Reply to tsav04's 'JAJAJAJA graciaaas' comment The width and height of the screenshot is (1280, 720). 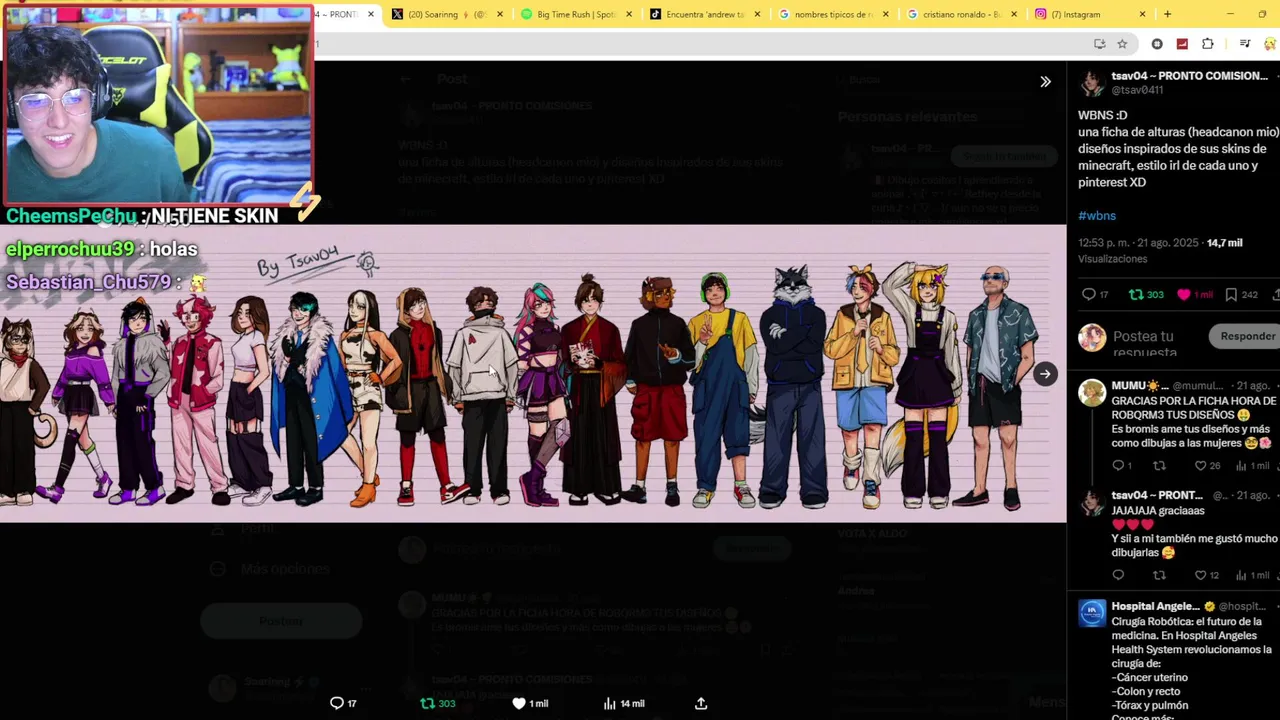click(x=1118, y=575)
